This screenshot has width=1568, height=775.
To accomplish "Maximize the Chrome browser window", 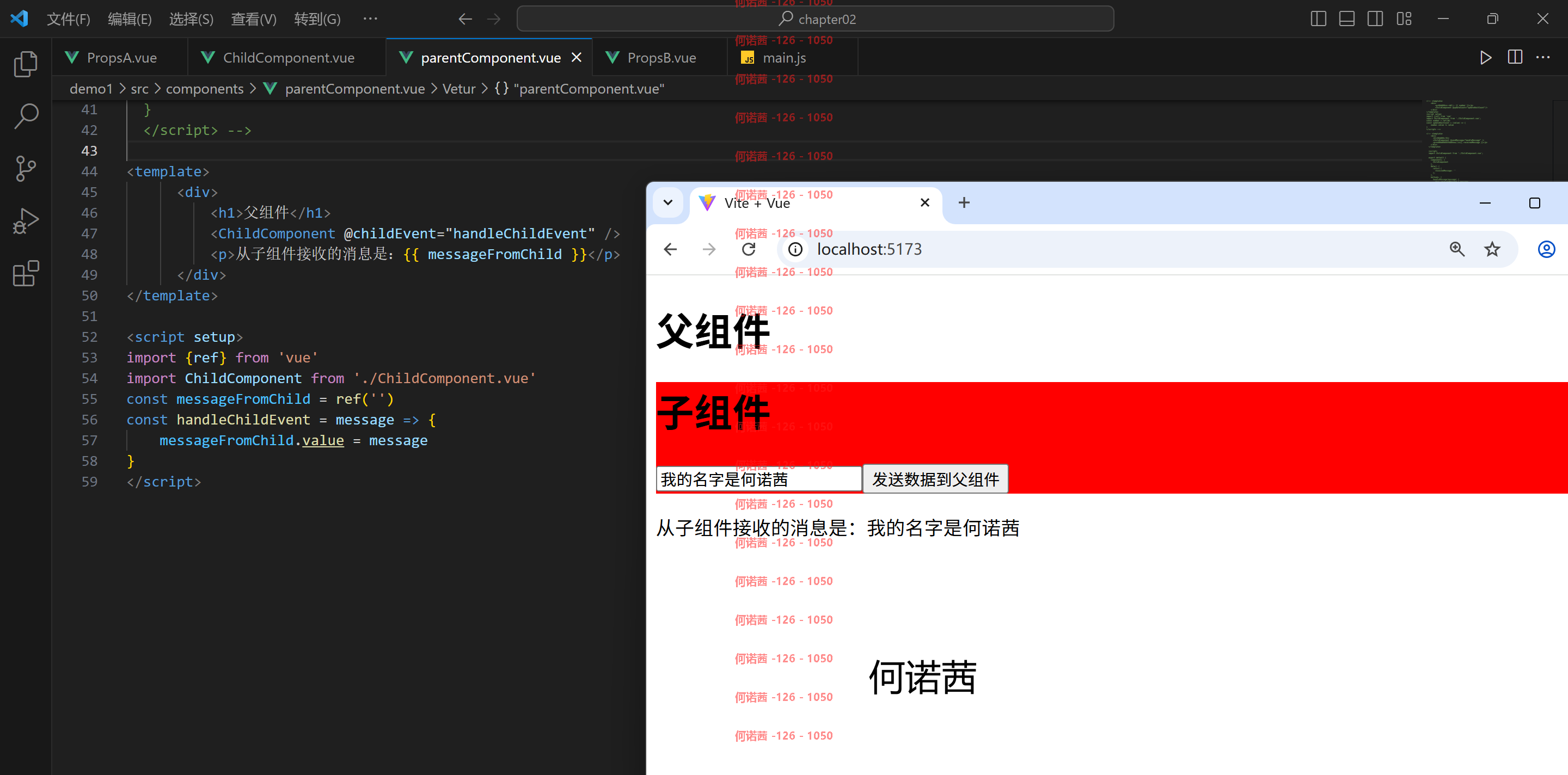I will (1535, 202).
